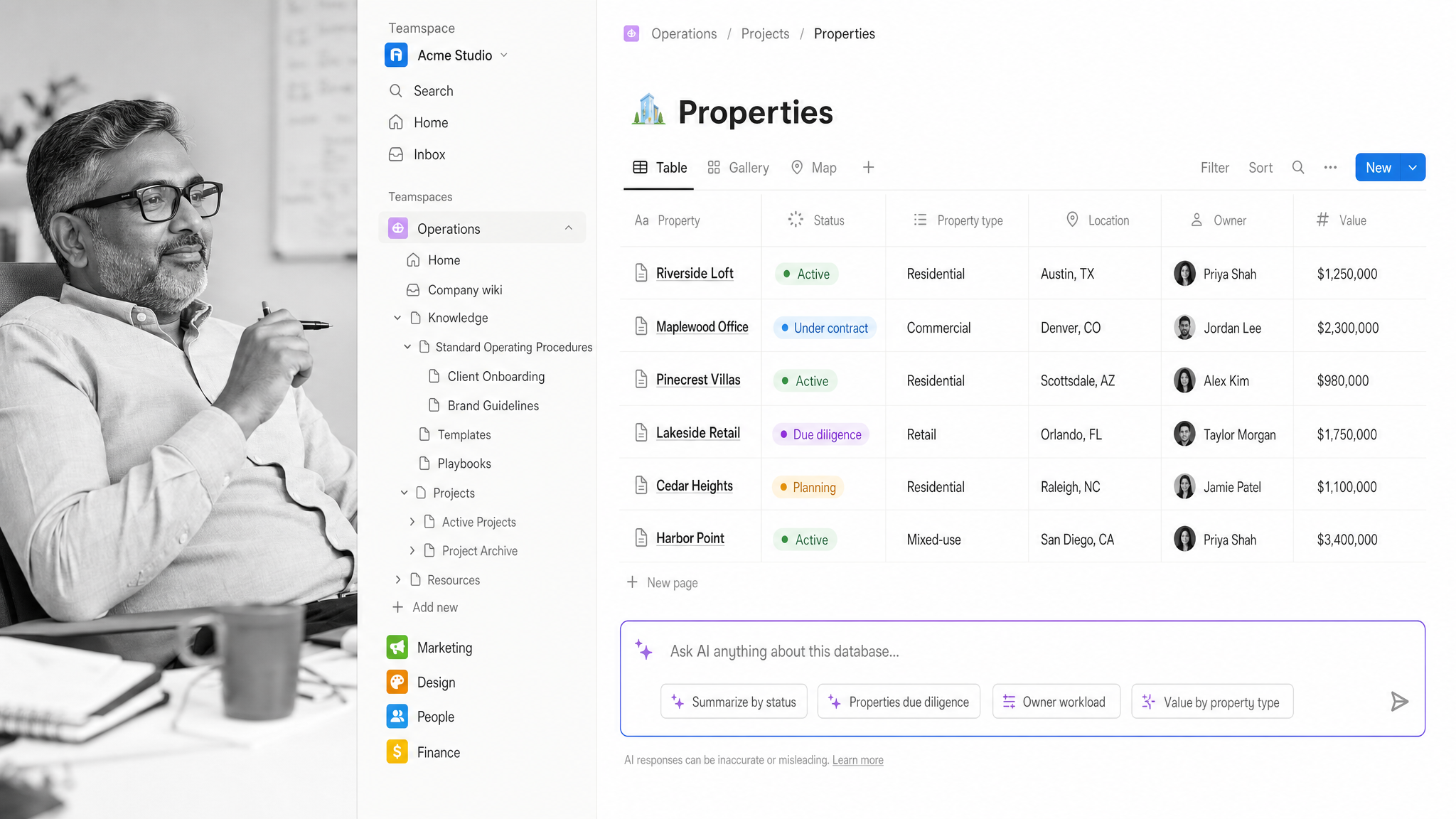The width and height of the screenshot is (1456, 819).
Task: Choose the Summarize by status suggestion
Action: tap(734, 702)
